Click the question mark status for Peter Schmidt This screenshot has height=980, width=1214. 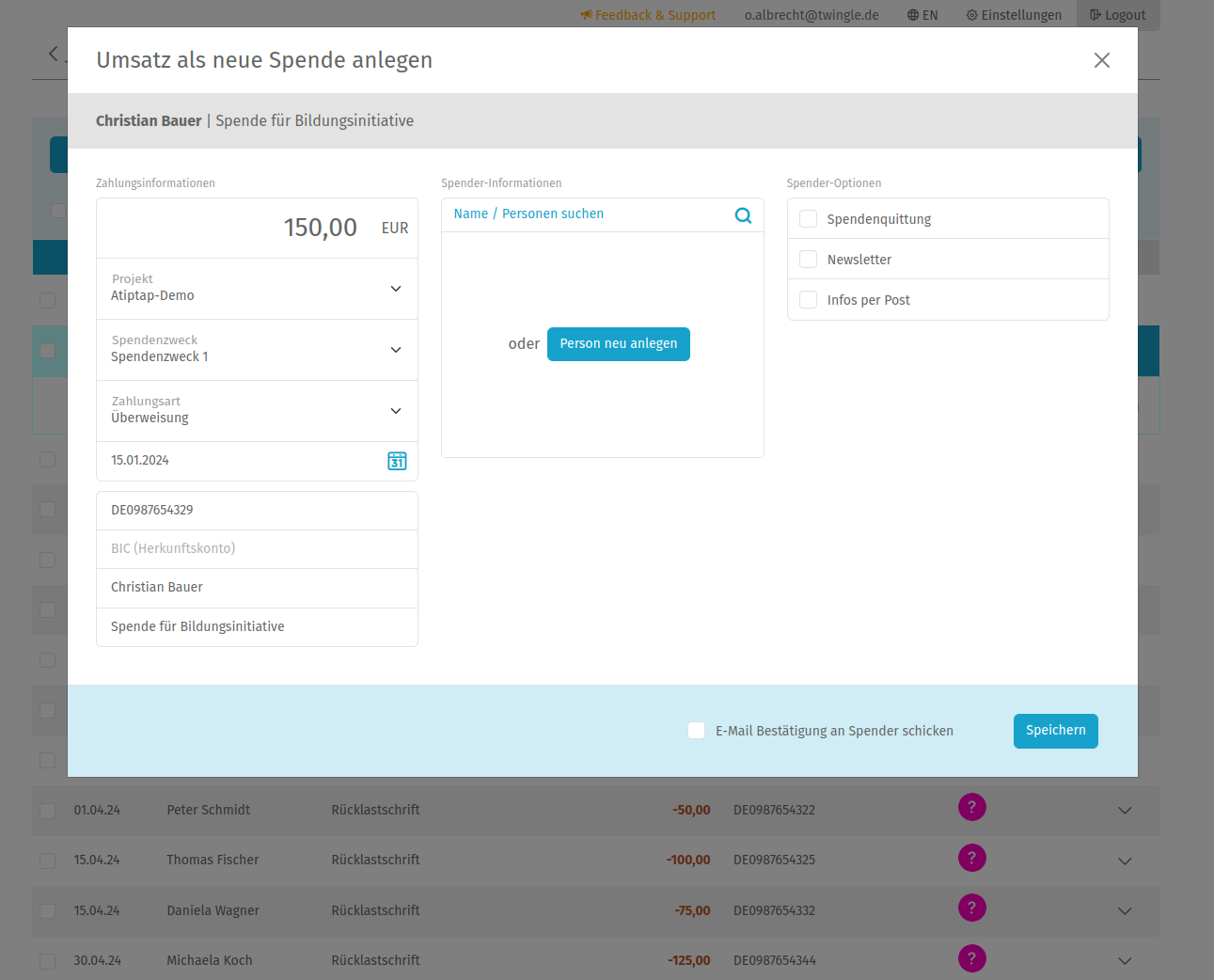click(x=971, y=807)
